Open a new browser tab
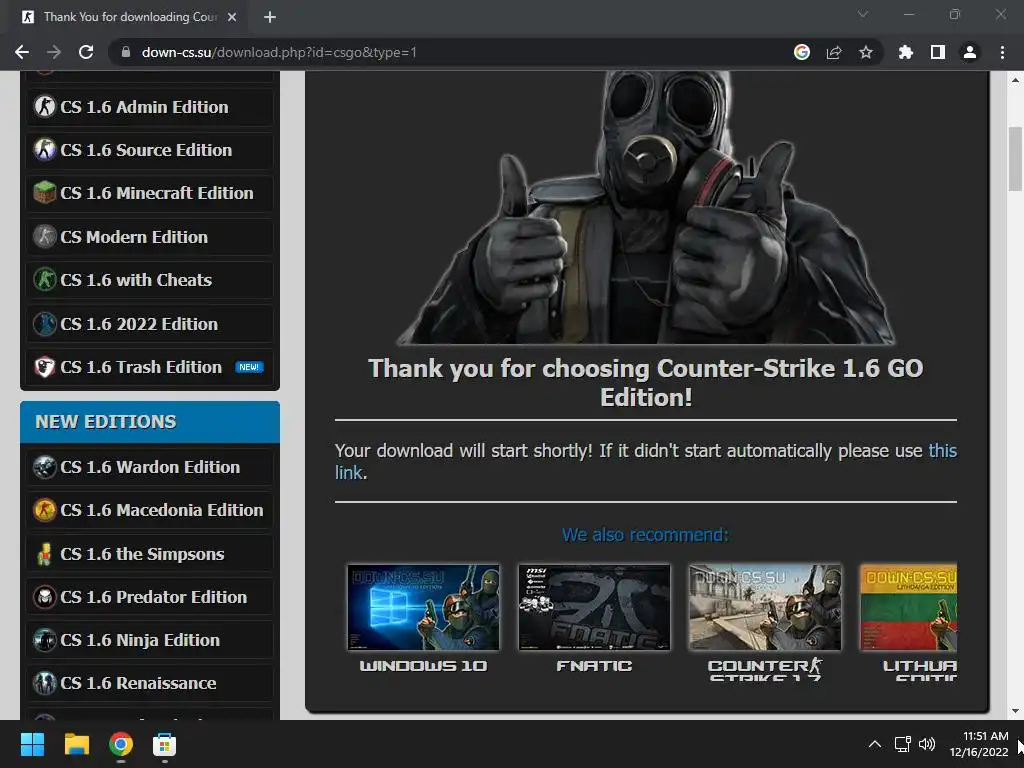Image resolution: width=1024 pixels, height=768 pixels. pyautogui.click(x=270, y=17)
